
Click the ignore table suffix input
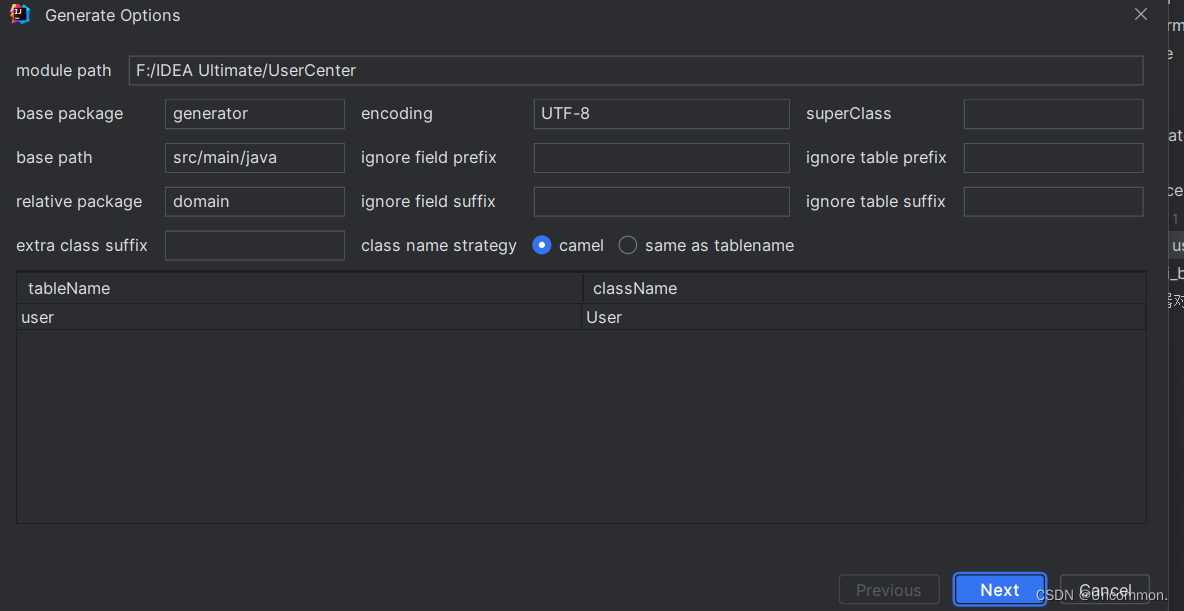[1053, 202]
